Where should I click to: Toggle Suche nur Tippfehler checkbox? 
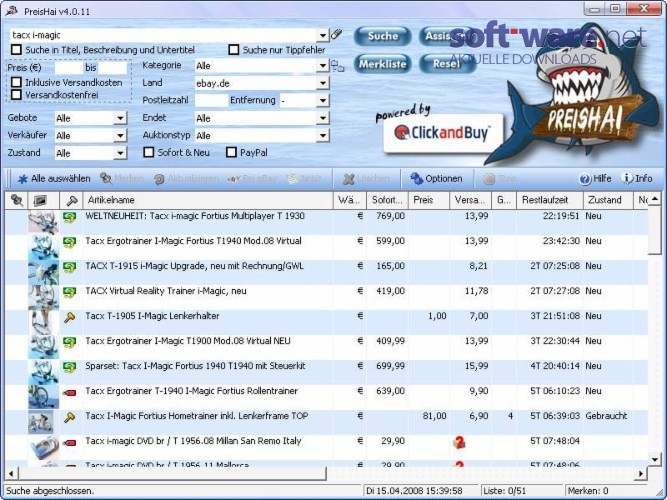234,50
